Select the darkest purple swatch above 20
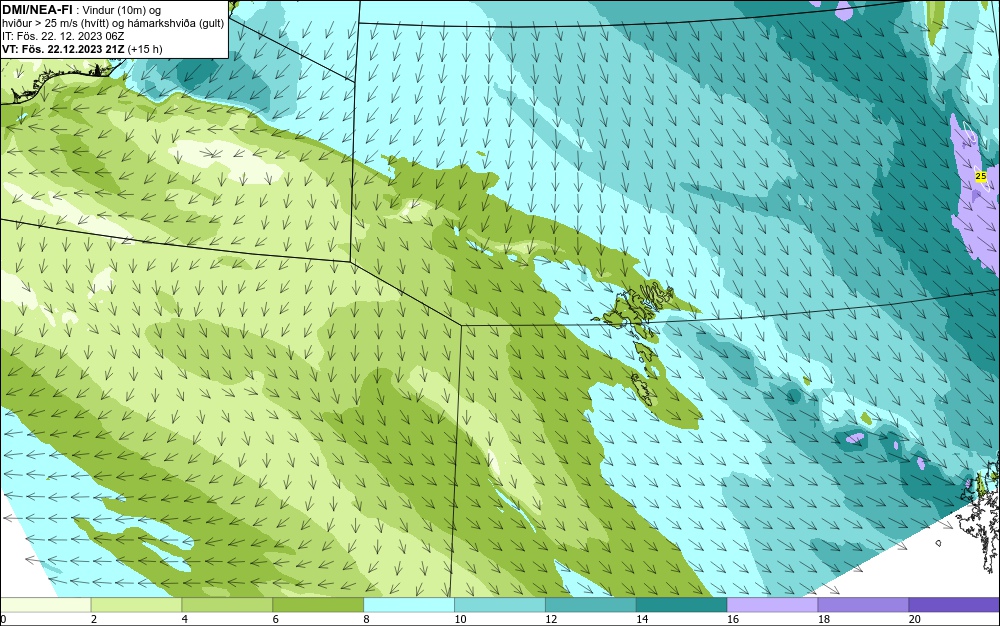 click(x=954, y=605)
